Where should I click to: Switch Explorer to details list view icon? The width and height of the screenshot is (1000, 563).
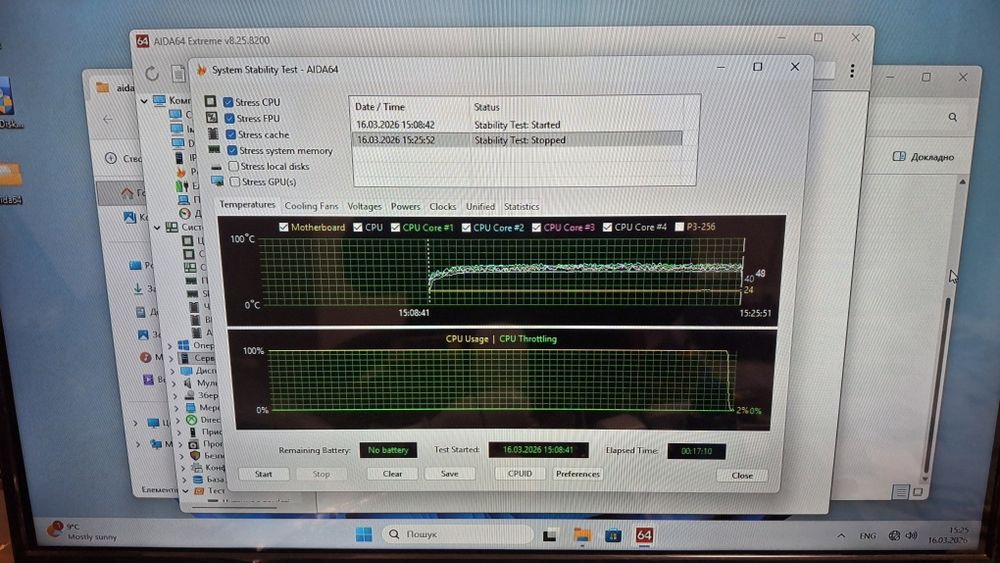point(901,492)
